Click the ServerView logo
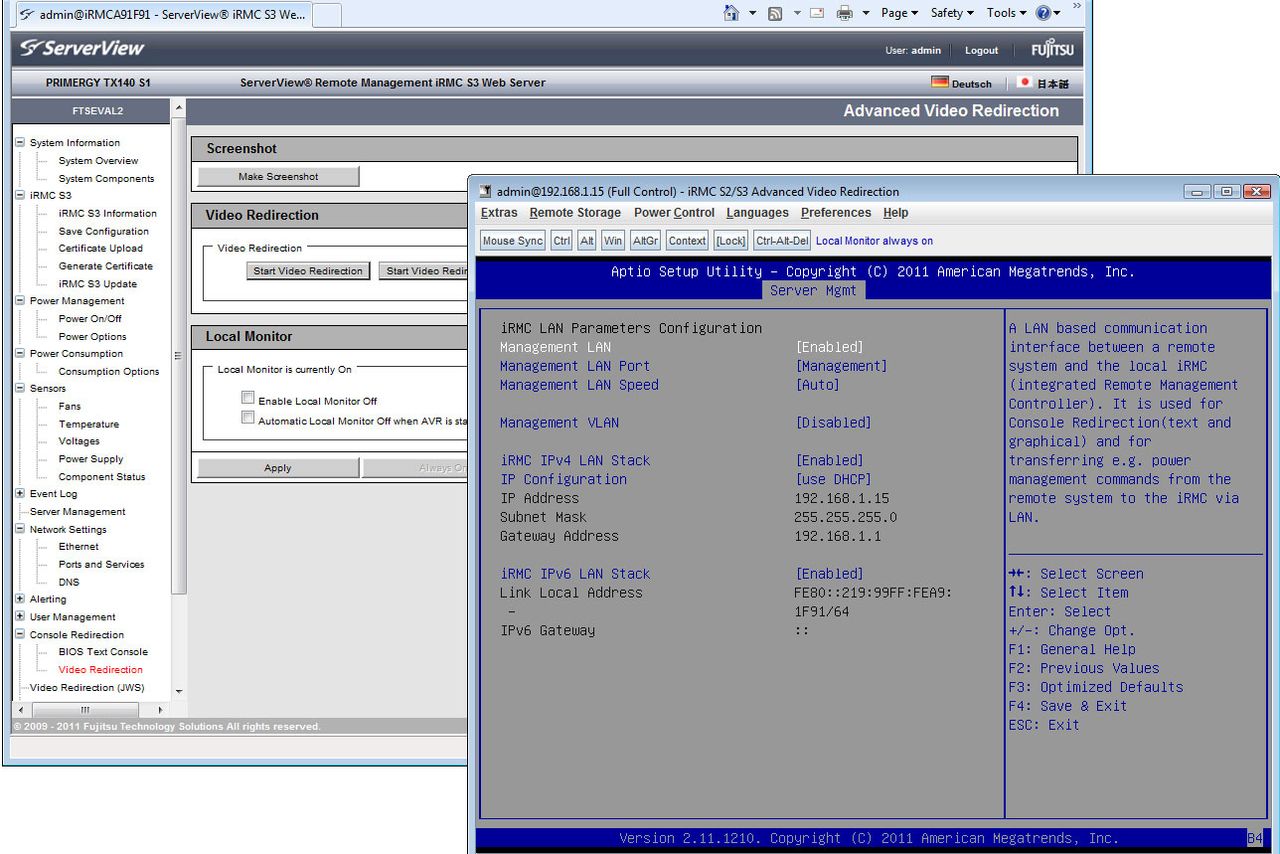Image resolution: width=1280 pixels, height=854 pixels. (x=82, y=48)
